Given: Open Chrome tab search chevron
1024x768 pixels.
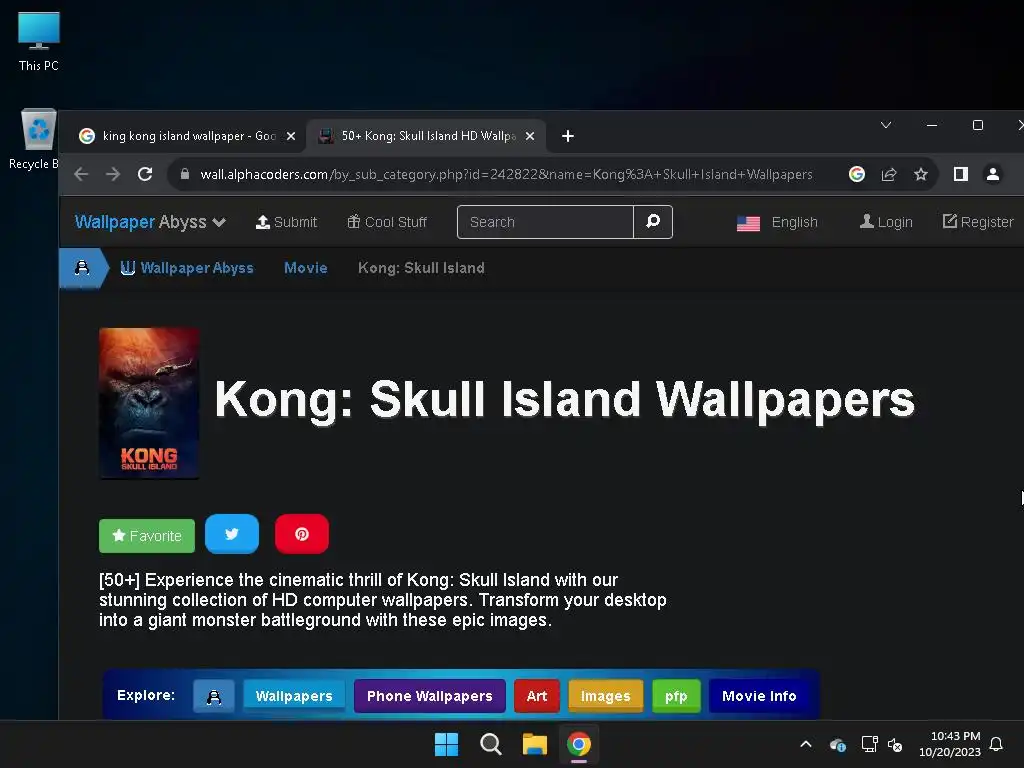Looking at the screenshot, I should (x=886, y=125).
